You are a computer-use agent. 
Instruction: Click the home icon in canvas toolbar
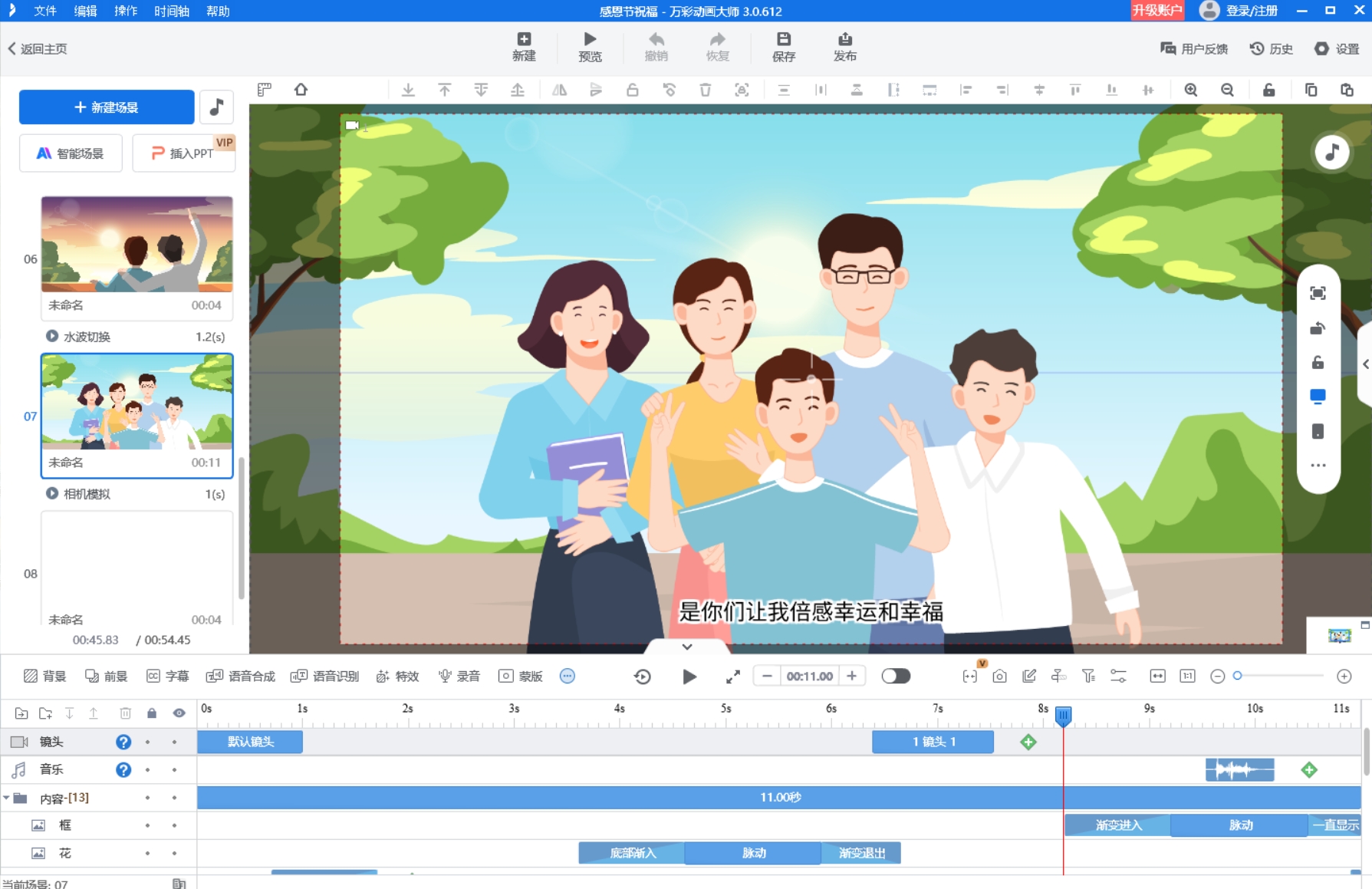tap(301, 90)
